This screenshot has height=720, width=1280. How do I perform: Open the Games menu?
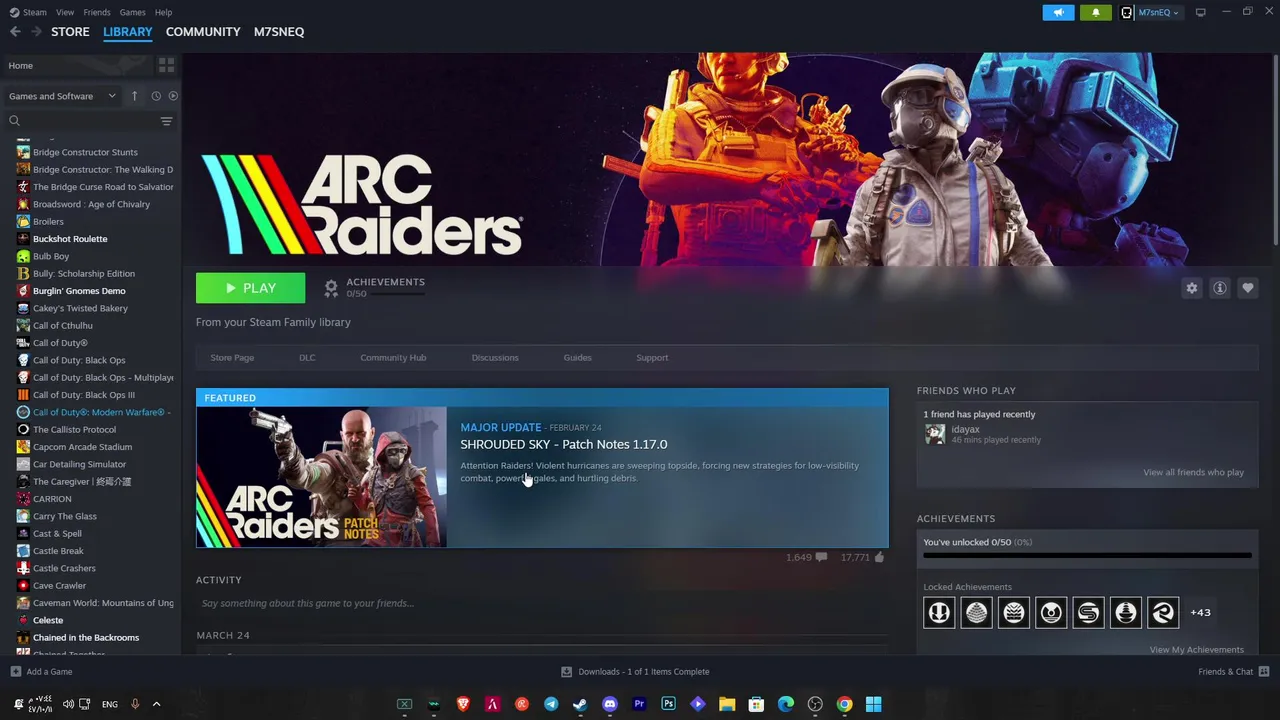(132, 12)
